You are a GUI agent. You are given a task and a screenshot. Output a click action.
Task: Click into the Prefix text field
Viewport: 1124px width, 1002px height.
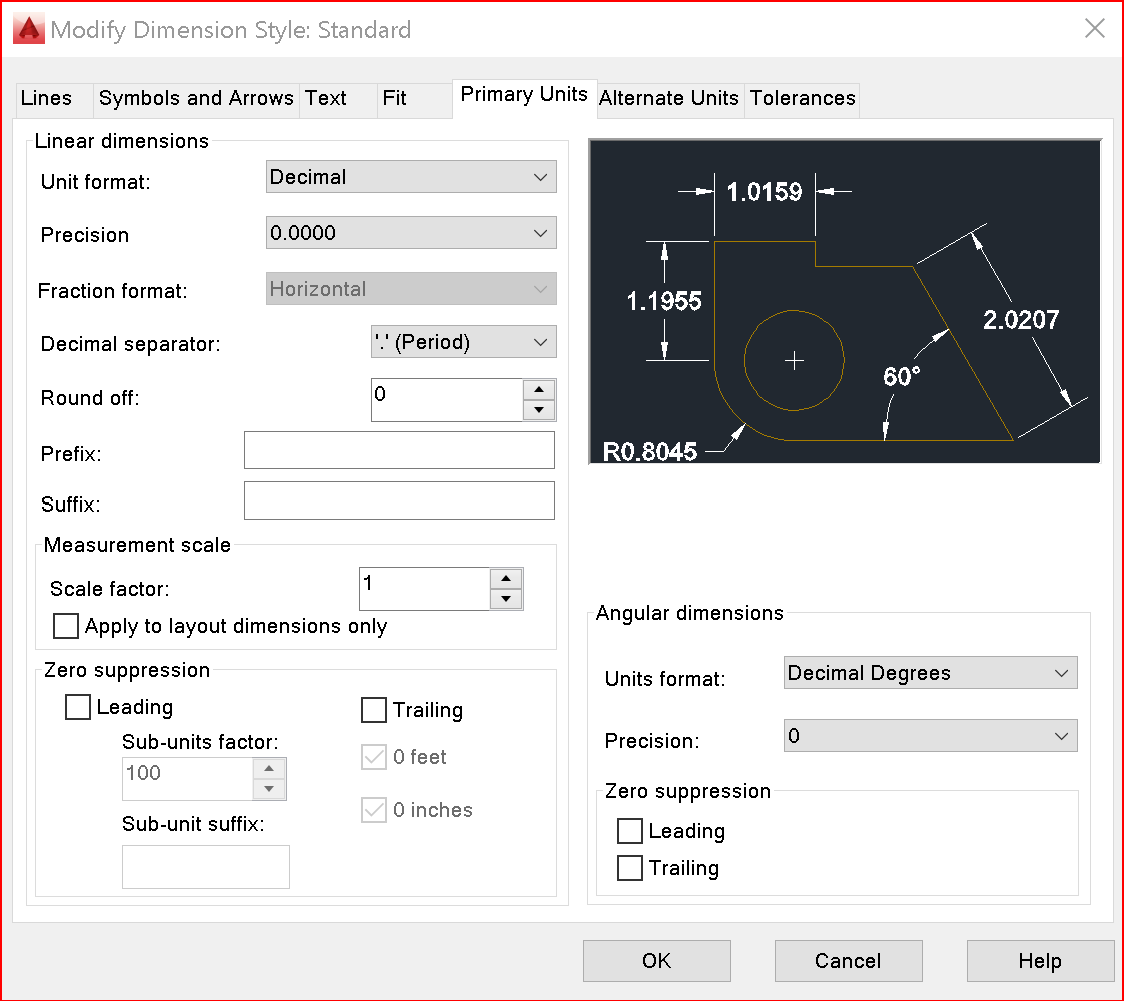click(x=399, y=450)
